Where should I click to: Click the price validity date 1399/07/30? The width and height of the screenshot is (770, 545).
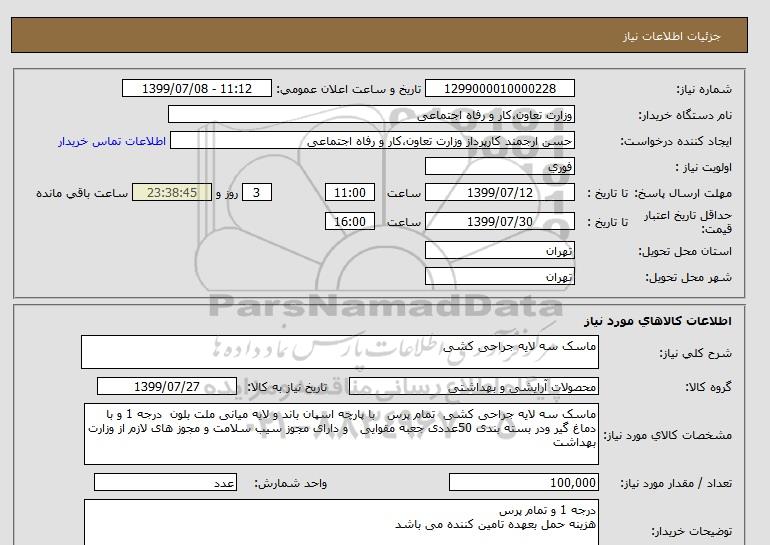(x=499, y=221)
